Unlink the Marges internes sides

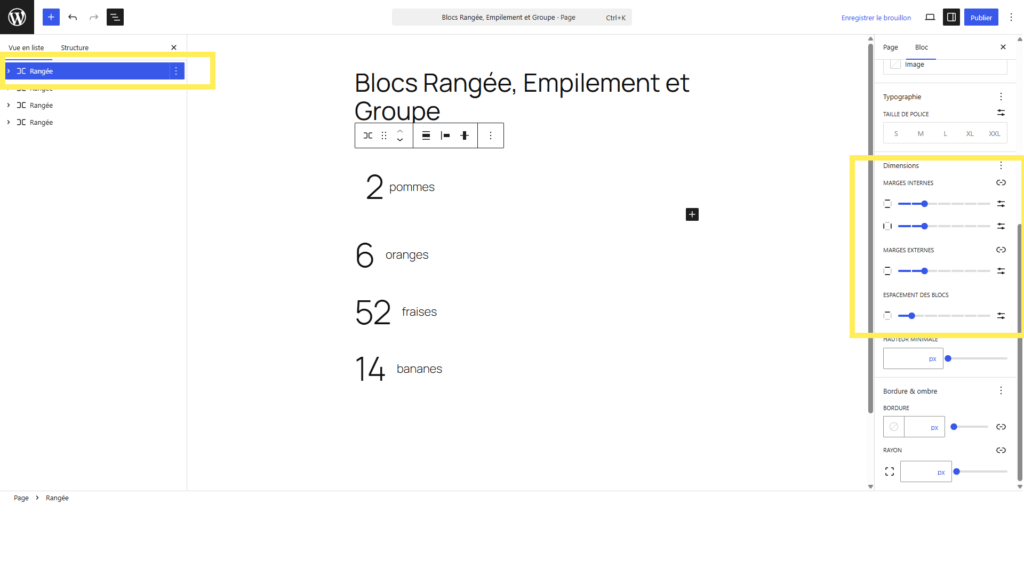click(1000, 183)
